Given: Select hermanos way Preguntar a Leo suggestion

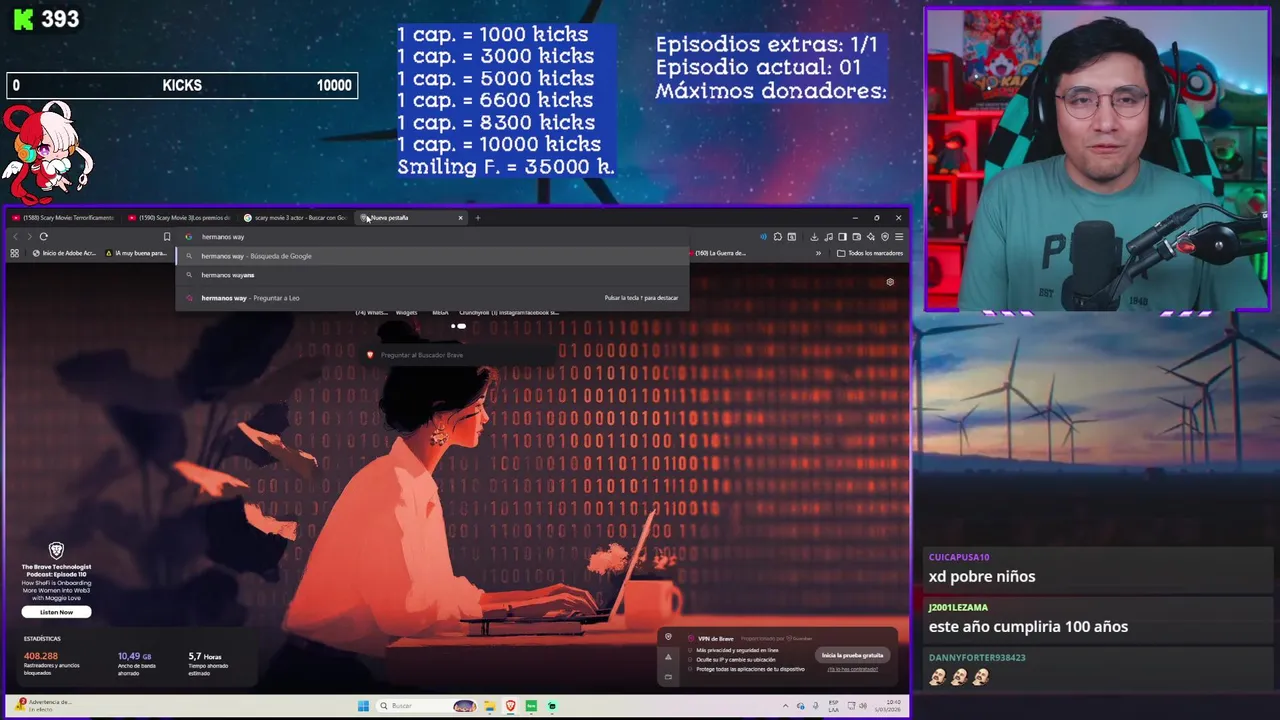Looking at the screenshot, I should (x=432, y=298).
